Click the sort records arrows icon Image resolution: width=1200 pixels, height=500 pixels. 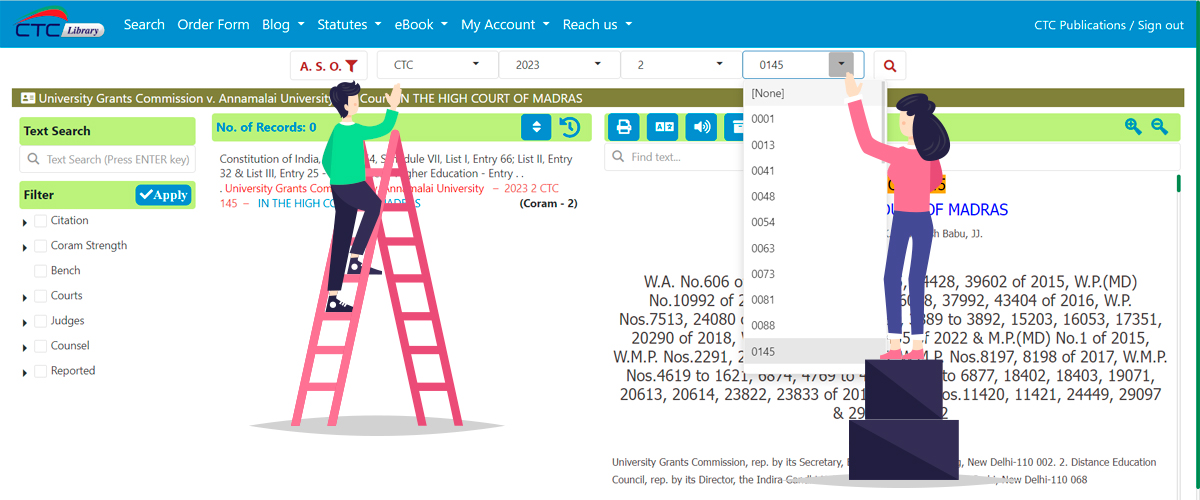point(536,127)
